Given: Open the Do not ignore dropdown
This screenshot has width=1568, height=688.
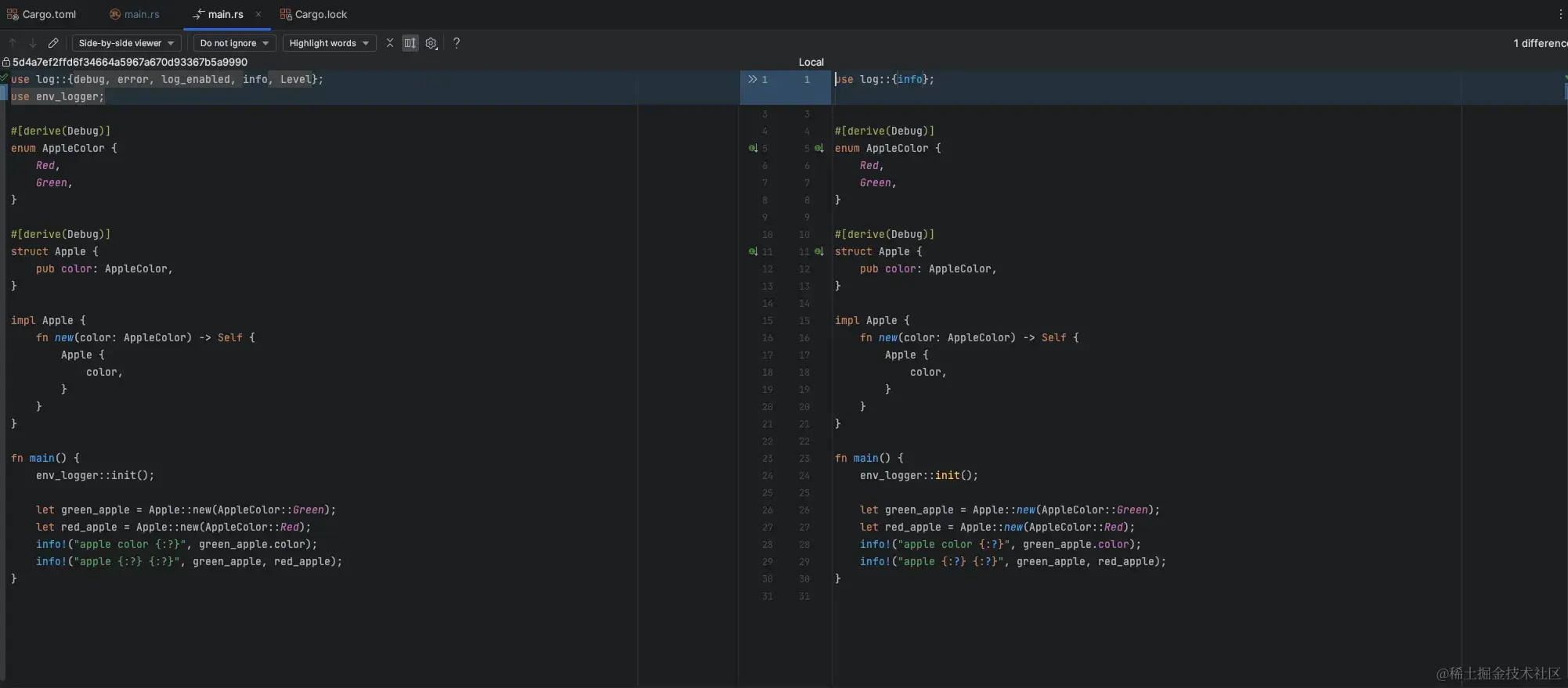Looking at the screenshot, I should click(235, 43).
